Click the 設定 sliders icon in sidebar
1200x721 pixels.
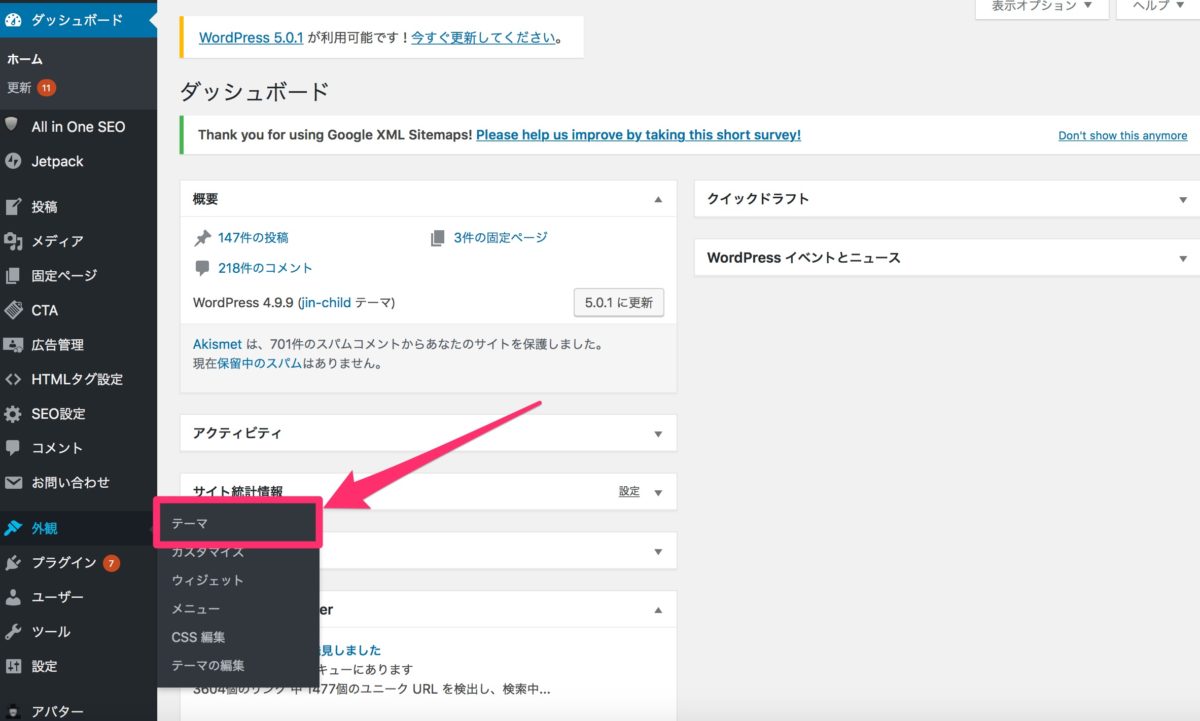coord(13,666)
